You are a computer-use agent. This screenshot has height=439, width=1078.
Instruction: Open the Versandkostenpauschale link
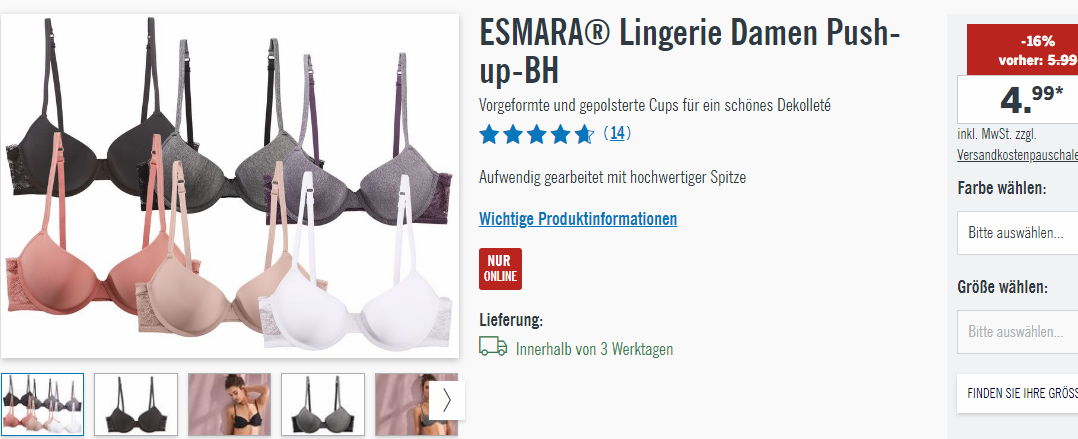(1018, 155)
